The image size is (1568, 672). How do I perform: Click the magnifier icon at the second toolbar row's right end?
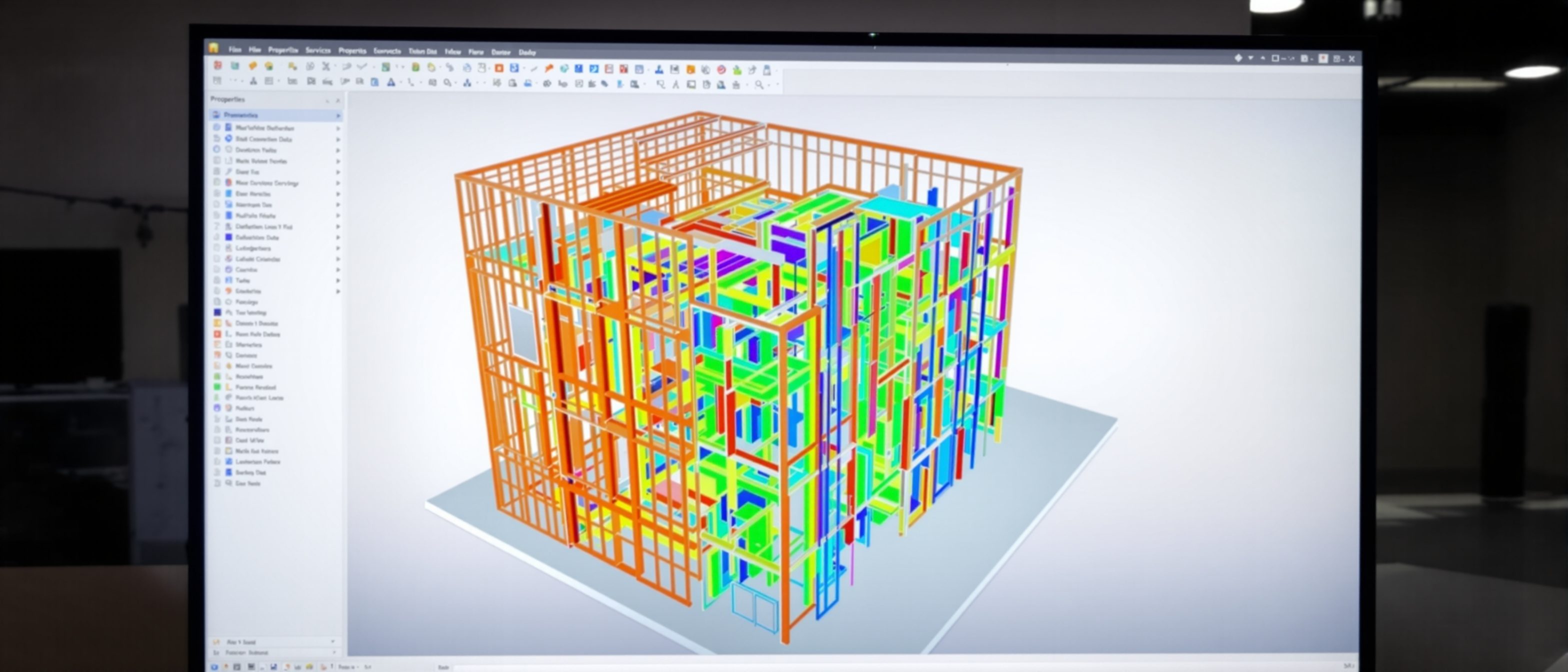point(759,84)
